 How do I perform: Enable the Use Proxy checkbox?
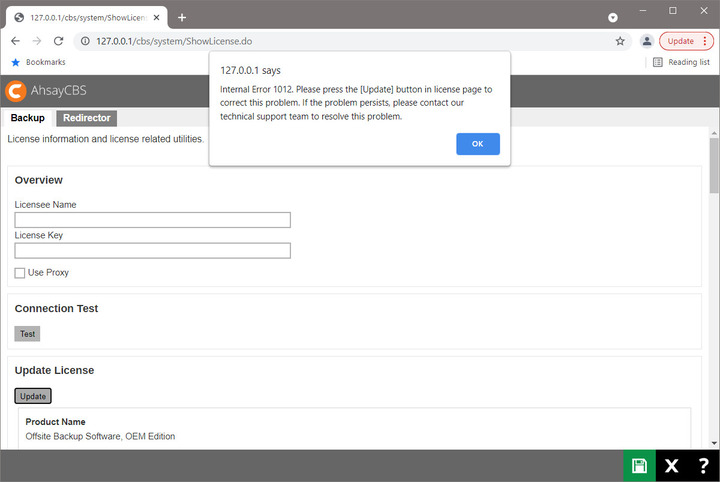click(x=20, y=273)
